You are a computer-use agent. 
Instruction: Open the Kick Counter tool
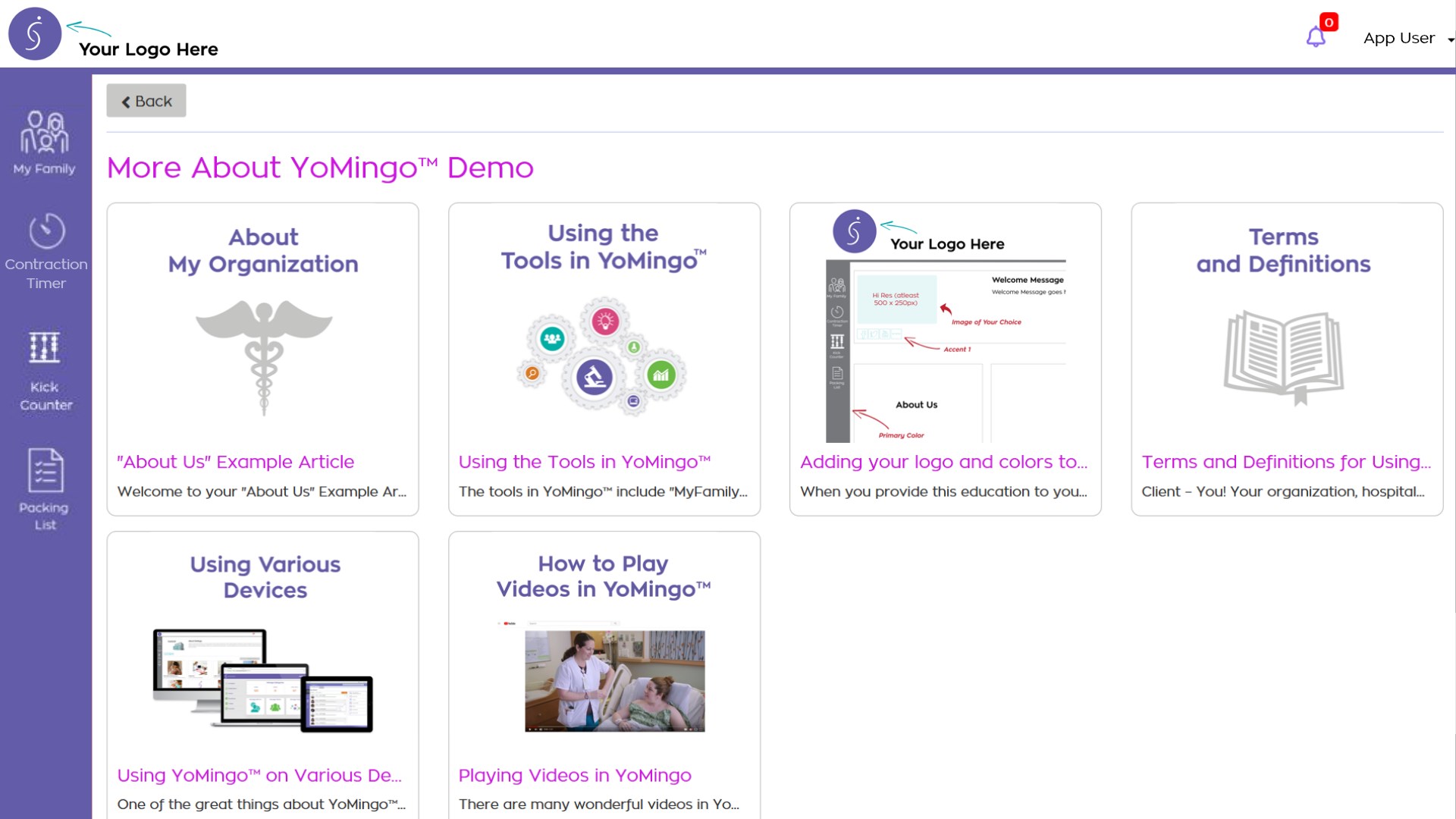45,371
